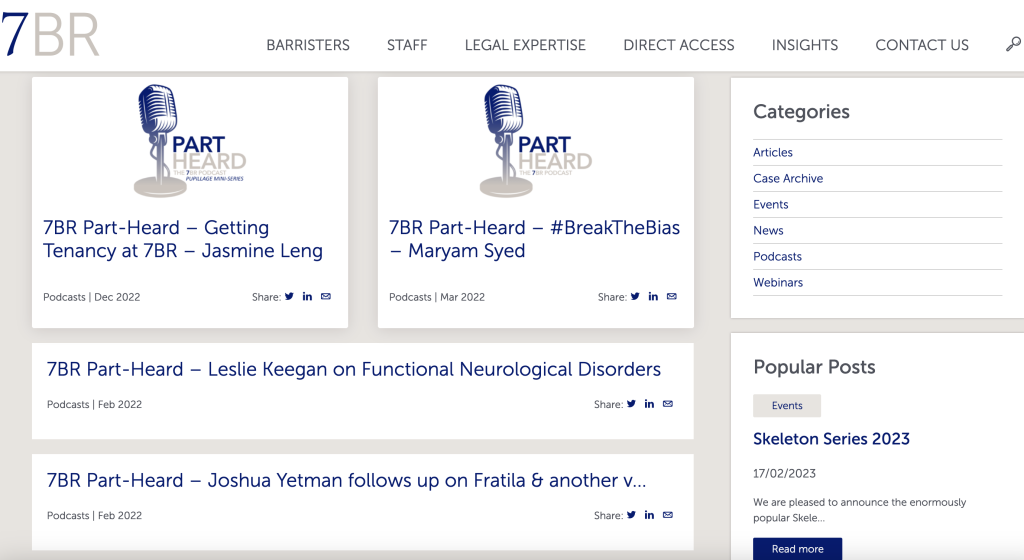
Task: Click the Events tag in Popular Posts
Action: coord(787,405)
